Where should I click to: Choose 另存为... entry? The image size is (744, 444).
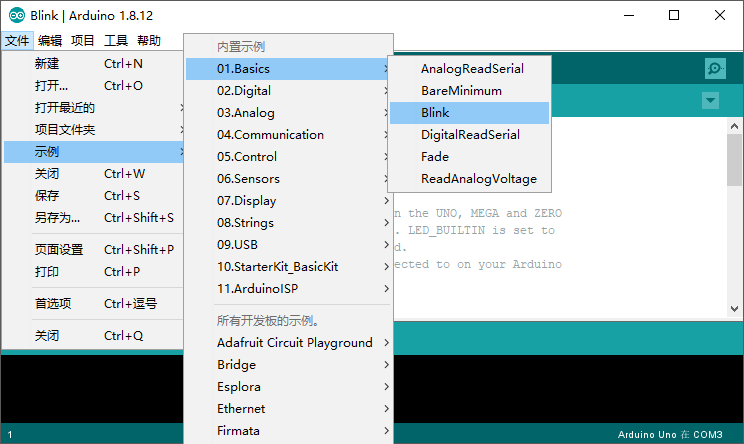click(x=93, y=218)
